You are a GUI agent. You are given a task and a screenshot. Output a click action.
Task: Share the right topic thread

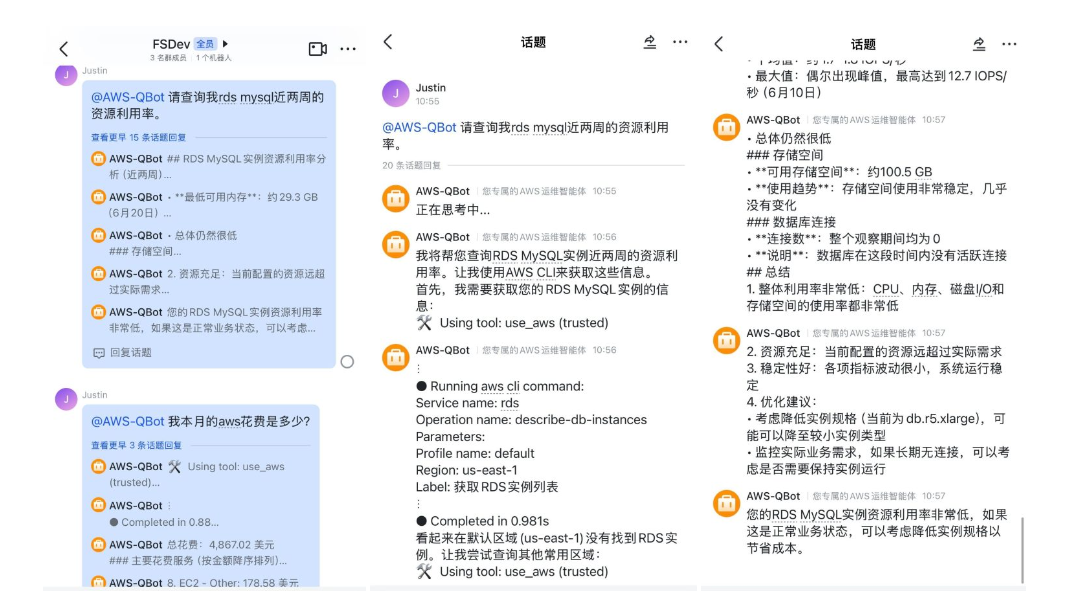tap(979, 44)
